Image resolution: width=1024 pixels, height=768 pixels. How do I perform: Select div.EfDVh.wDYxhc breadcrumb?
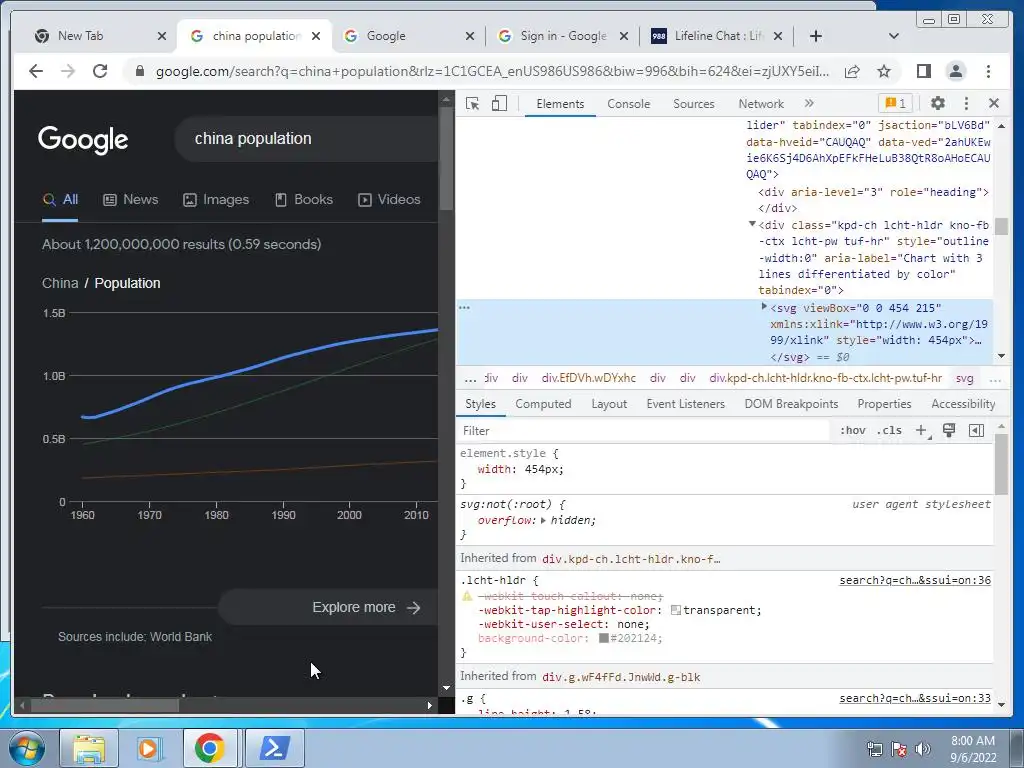coord(588,378)
